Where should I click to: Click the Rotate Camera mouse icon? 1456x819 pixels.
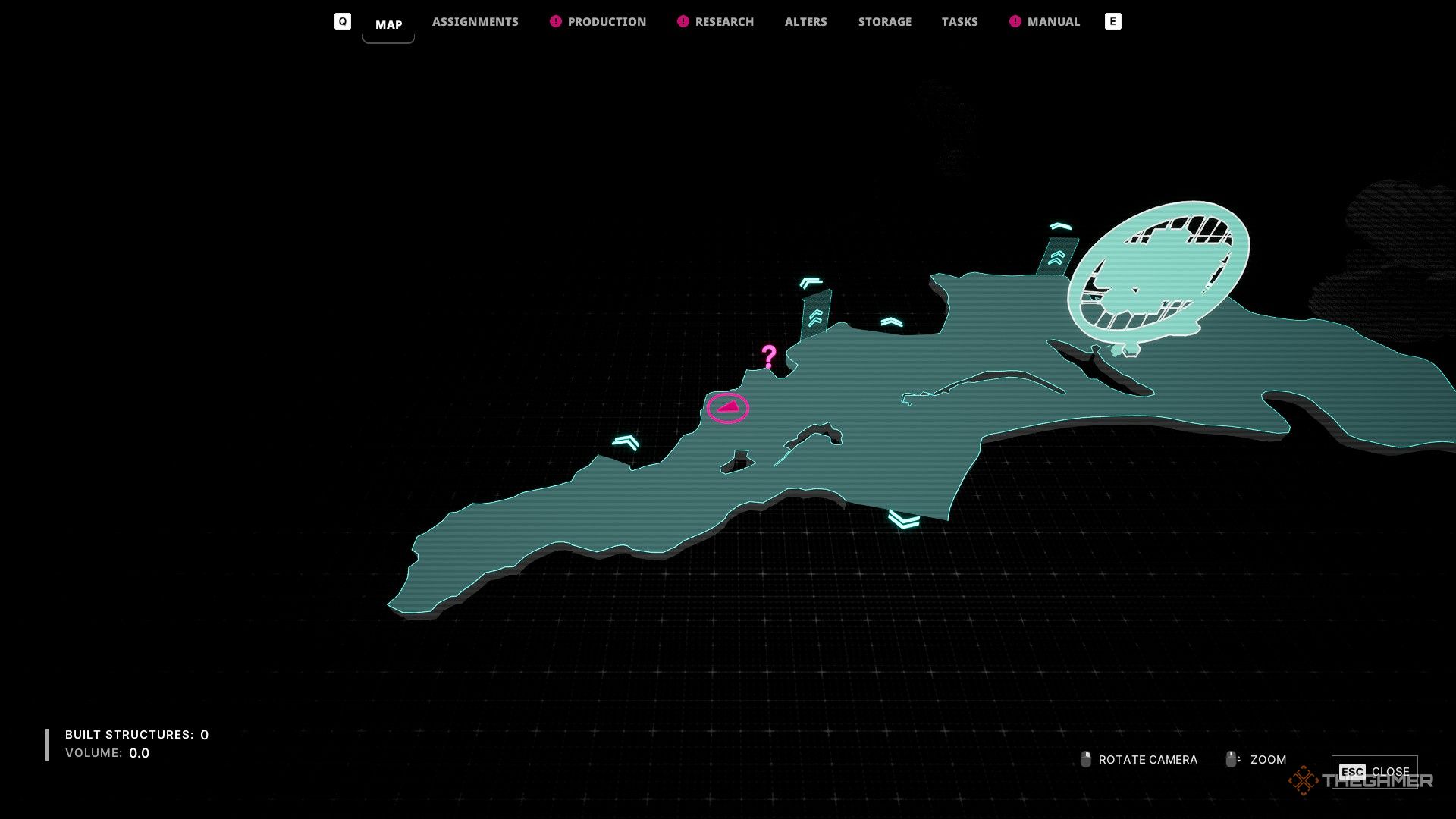point(1086,759)
